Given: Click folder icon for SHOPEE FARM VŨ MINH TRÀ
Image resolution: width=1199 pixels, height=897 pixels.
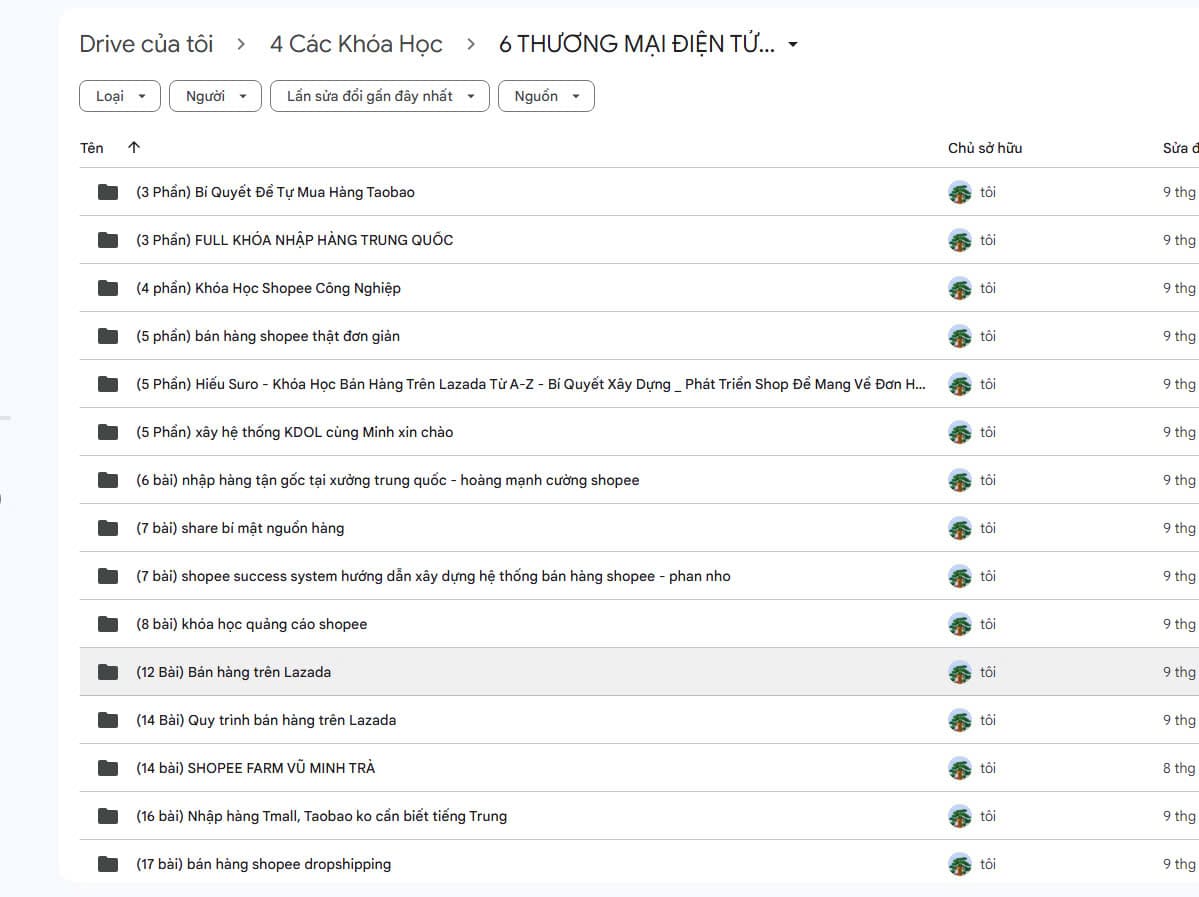Looking at the screenshot, I should coord(108,768).
